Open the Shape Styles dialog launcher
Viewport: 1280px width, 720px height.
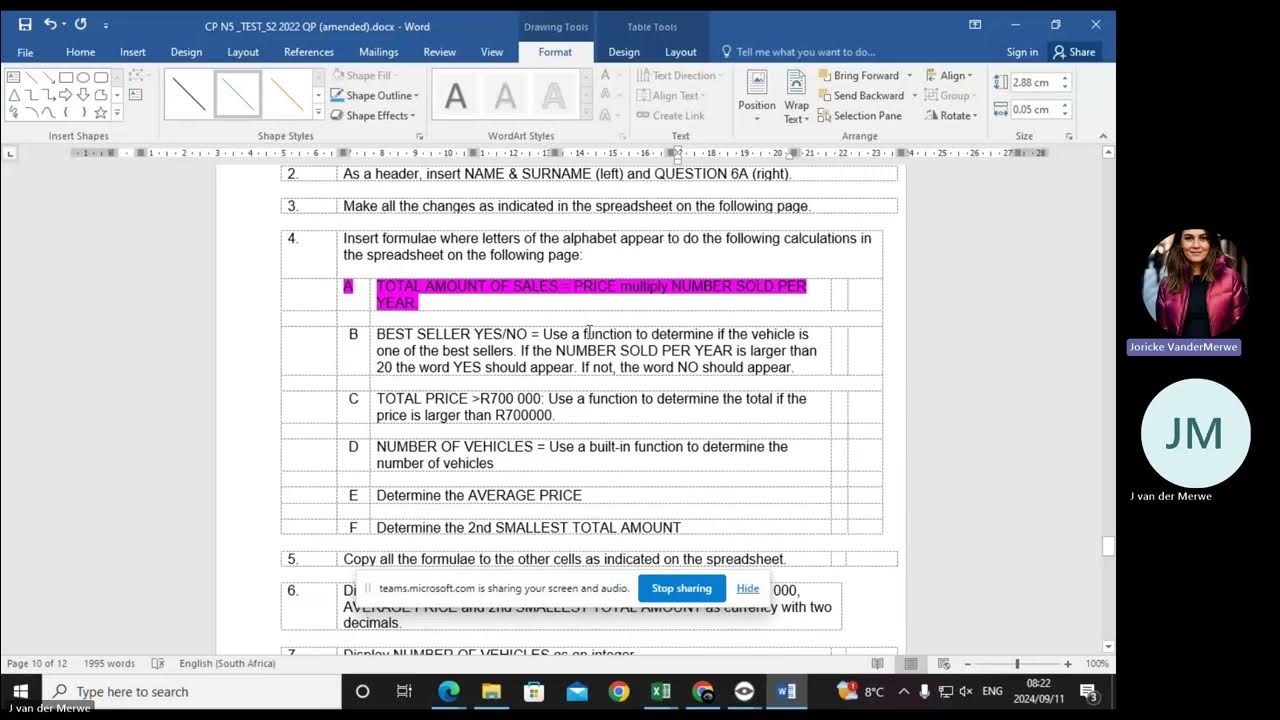coord(420,136)
